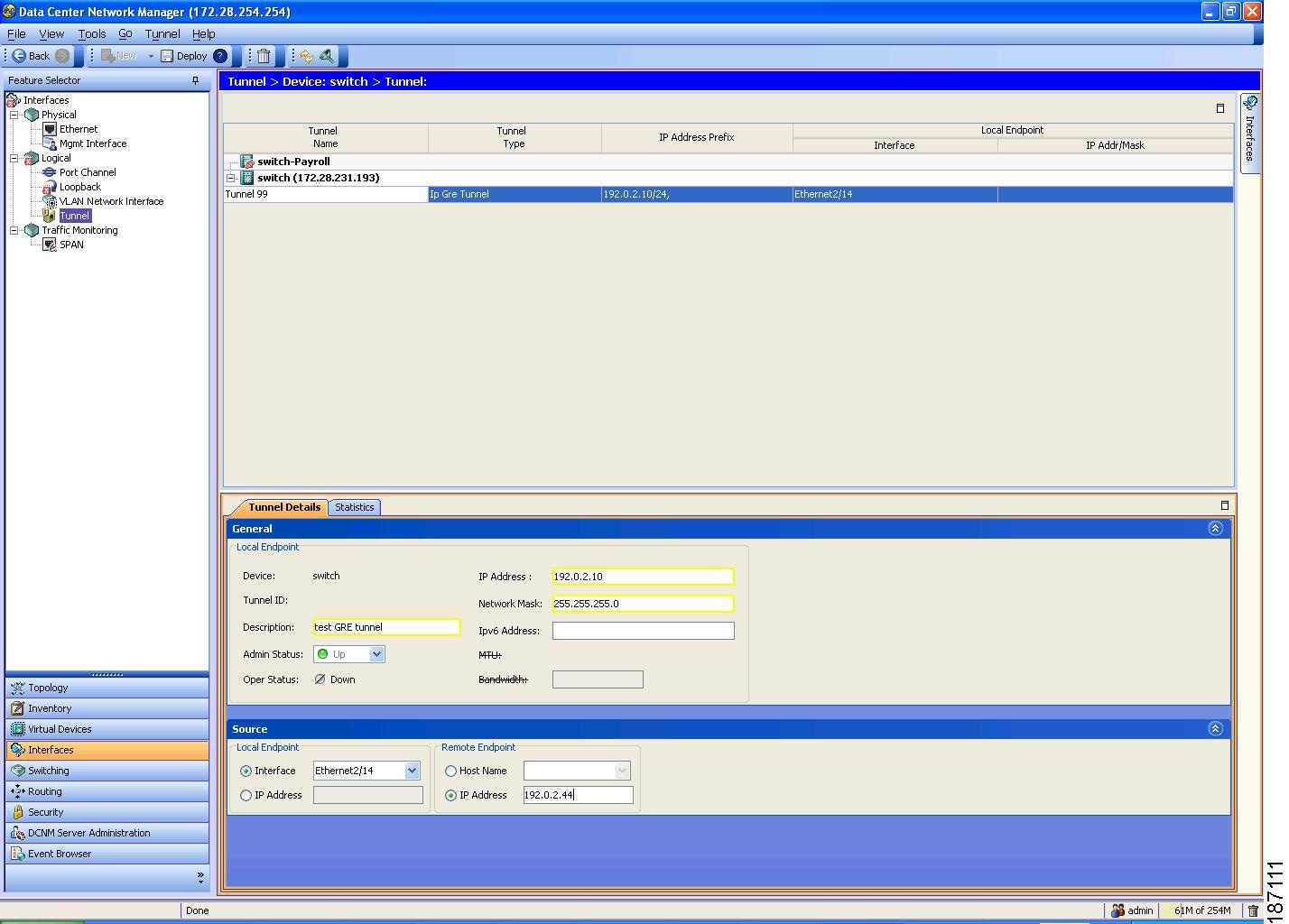Open the Tunnel menu
1289x924 pixels.
click(x=162, y=33)
